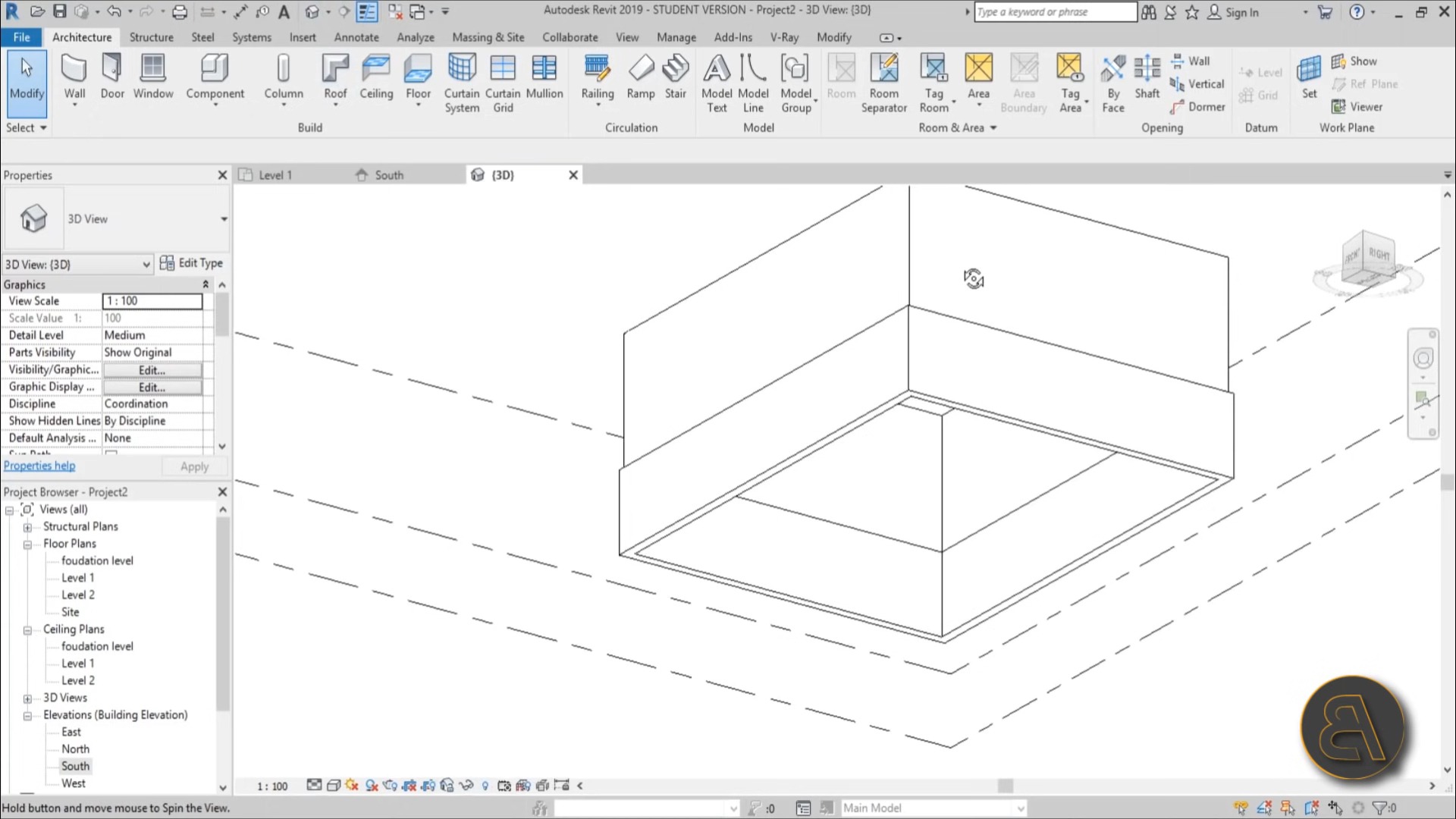This screenshot has width=1456, height=819.
Task: Toggle Sun Path off/on icon
Action: click(x=352, y=786)
